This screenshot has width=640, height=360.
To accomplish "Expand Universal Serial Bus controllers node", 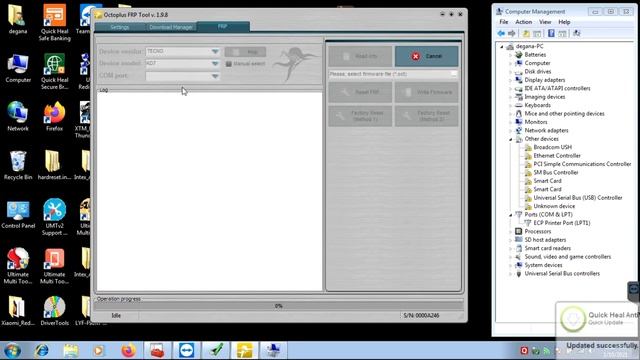I will (510, 274).
